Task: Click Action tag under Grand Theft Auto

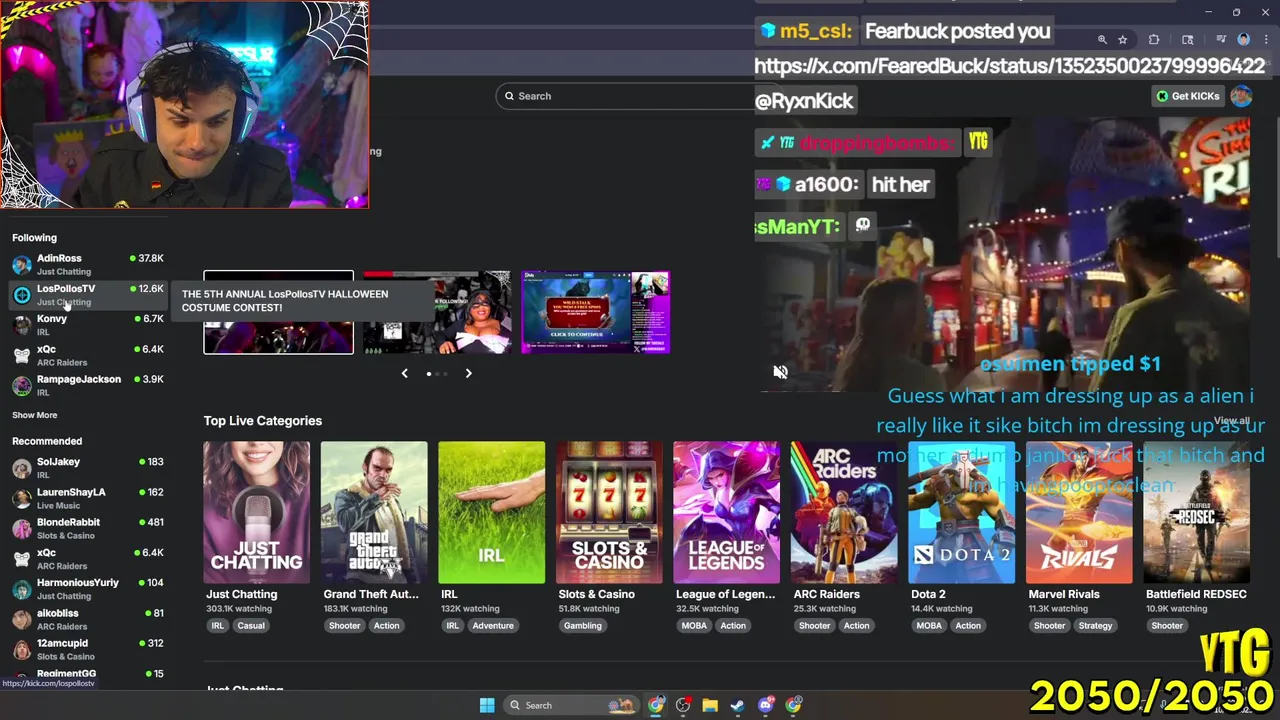Action: (x=386, y=626)
